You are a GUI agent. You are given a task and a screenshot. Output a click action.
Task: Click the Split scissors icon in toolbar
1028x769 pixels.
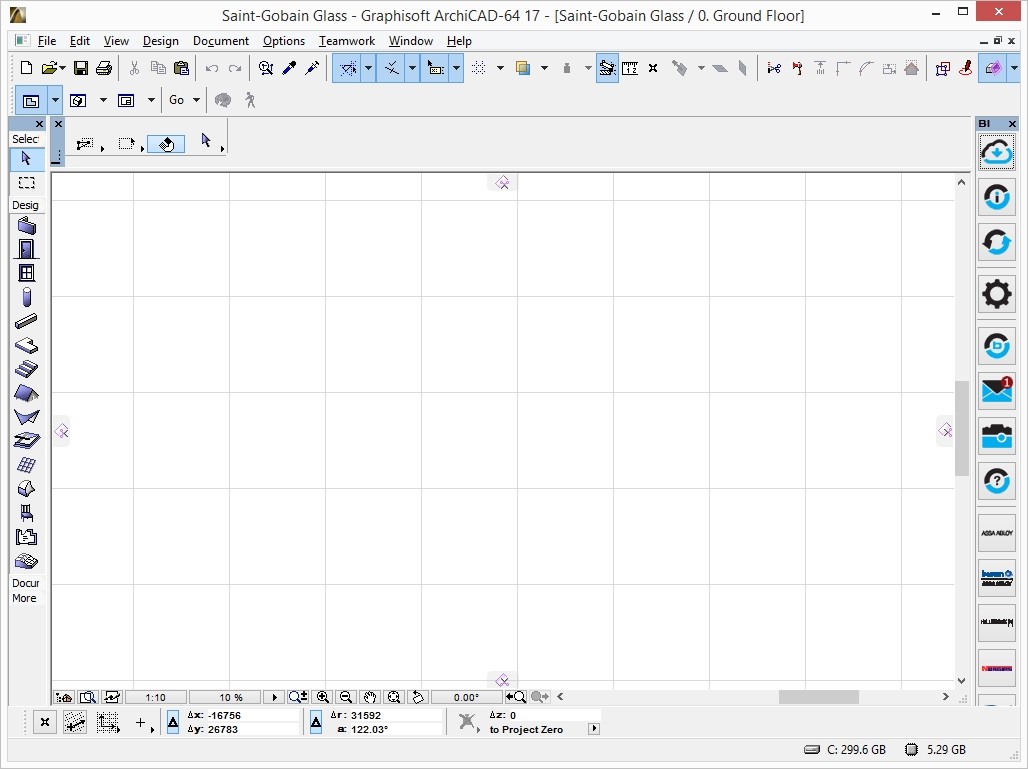(774, 68)
